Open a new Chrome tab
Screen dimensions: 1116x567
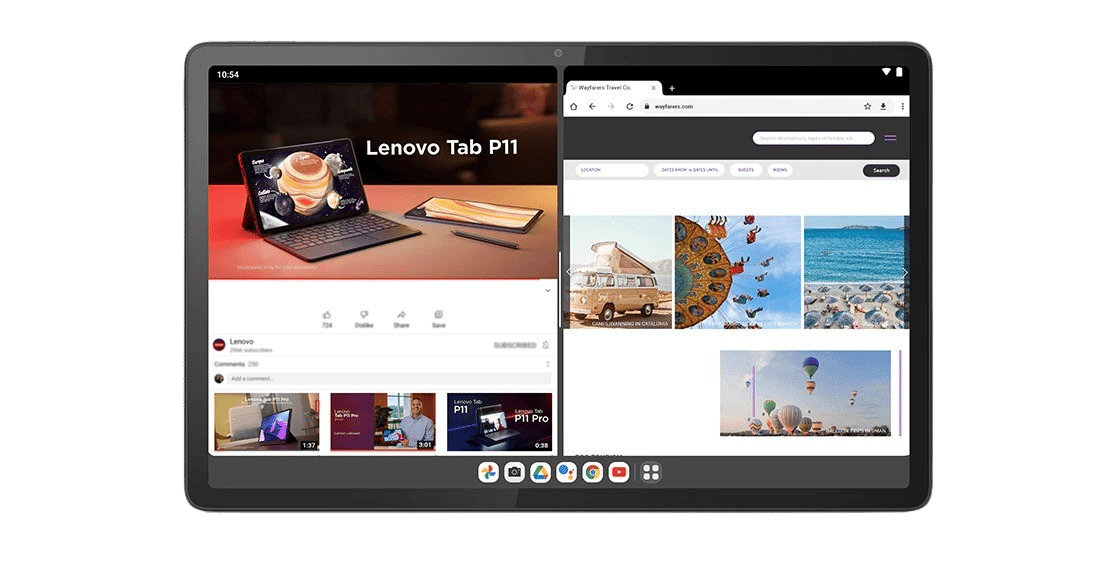(672, 88)
